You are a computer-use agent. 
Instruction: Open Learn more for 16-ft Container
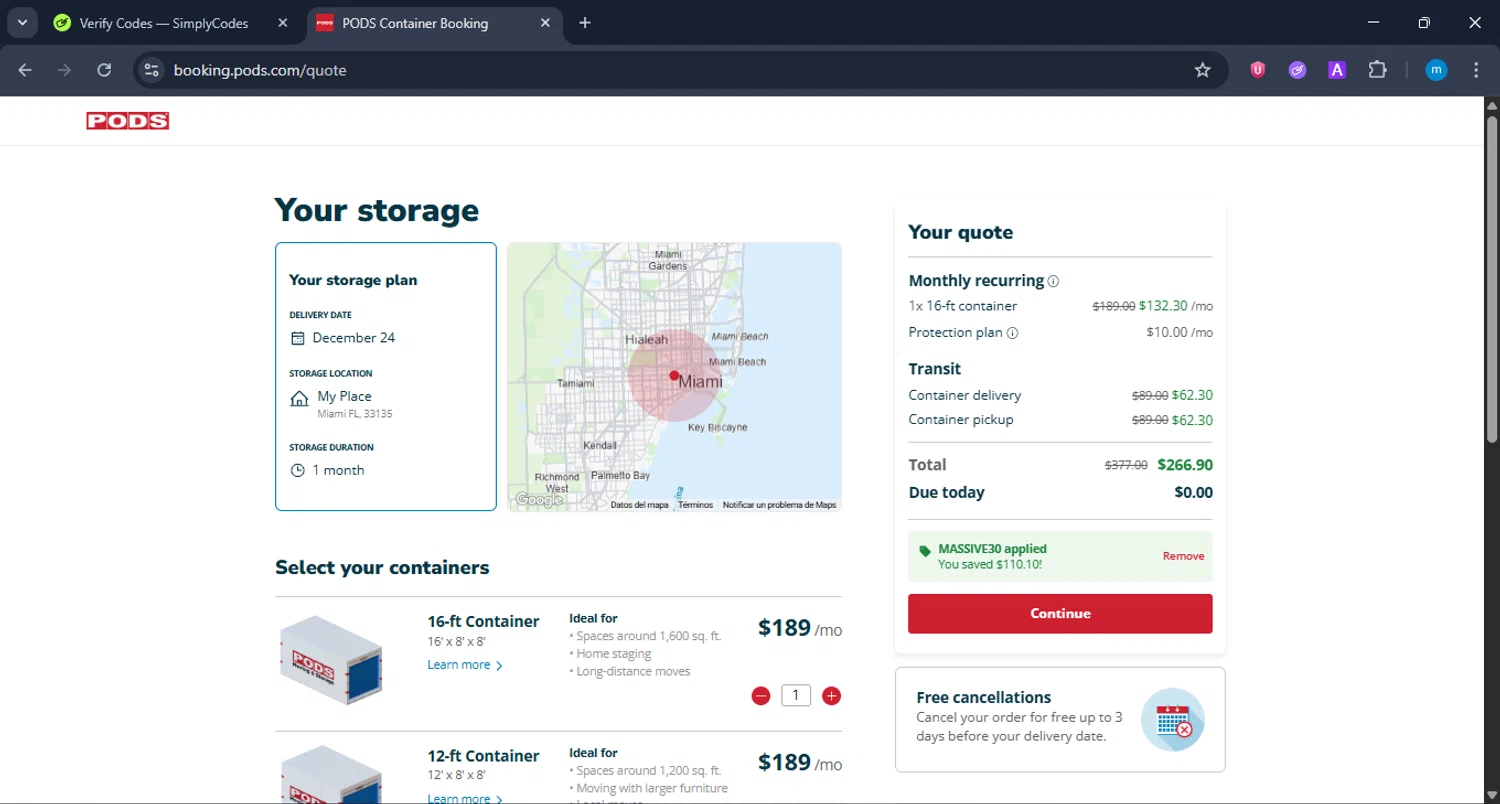click(x=465, y=665)
